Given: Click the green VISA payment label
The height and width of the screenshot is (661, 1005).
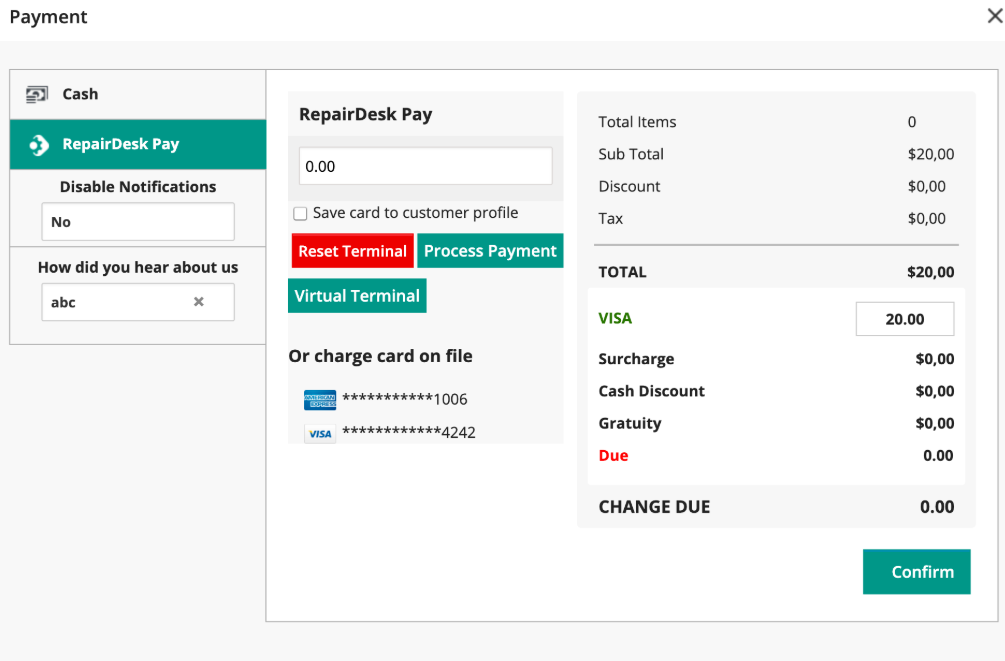Looking at the screenshot, I should [615, 318].
